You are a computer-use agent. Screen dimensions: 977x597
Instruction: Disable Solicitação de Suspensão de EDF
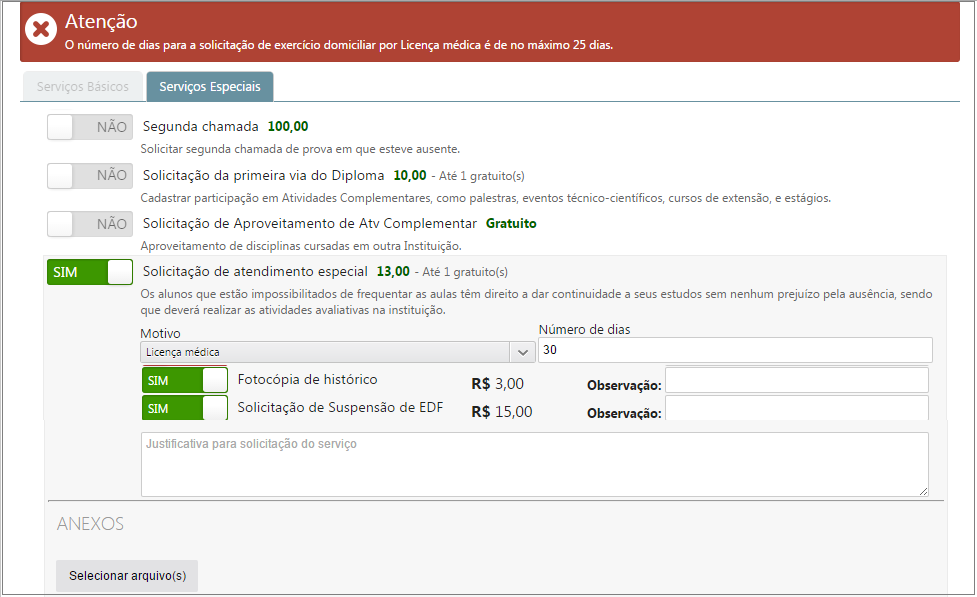[x=184, y=408]
